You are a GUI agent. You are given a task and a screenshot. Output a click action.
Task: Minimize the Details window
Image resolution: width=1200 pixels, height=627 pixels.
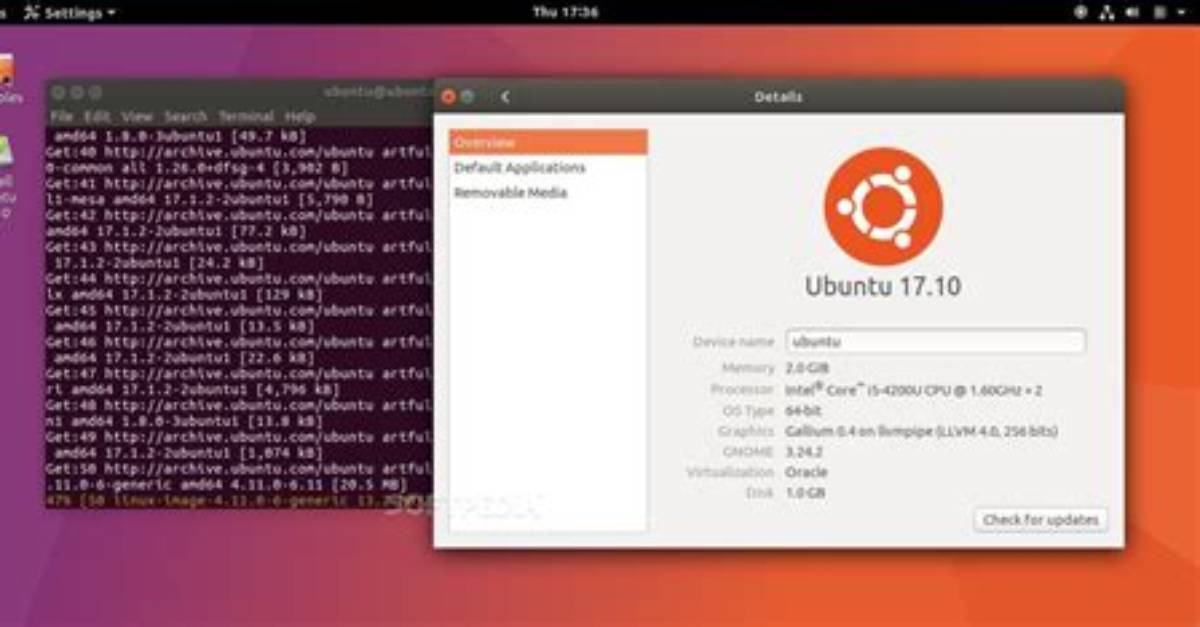[467, 97]
